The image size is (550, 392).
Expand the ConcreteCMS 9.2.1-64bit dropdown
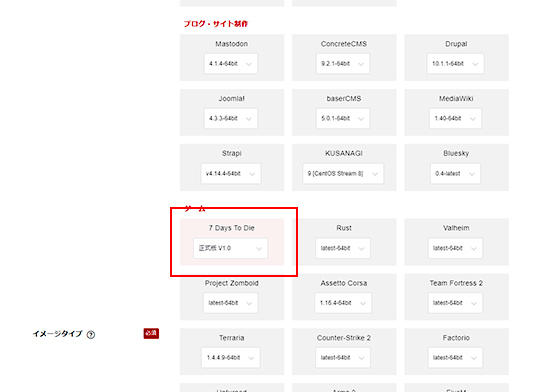[343, 63]
